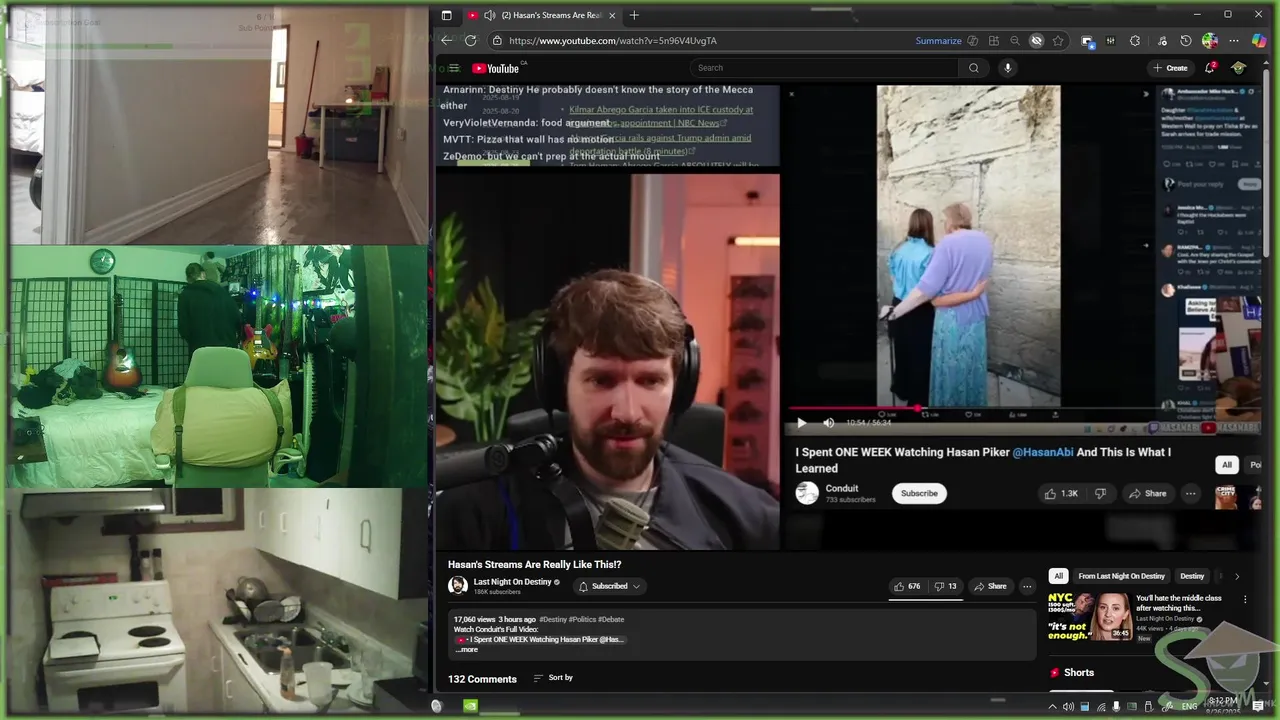Open YouTube notifications bell
This screenshot has height=720, width=1280.
(1210, 68)
